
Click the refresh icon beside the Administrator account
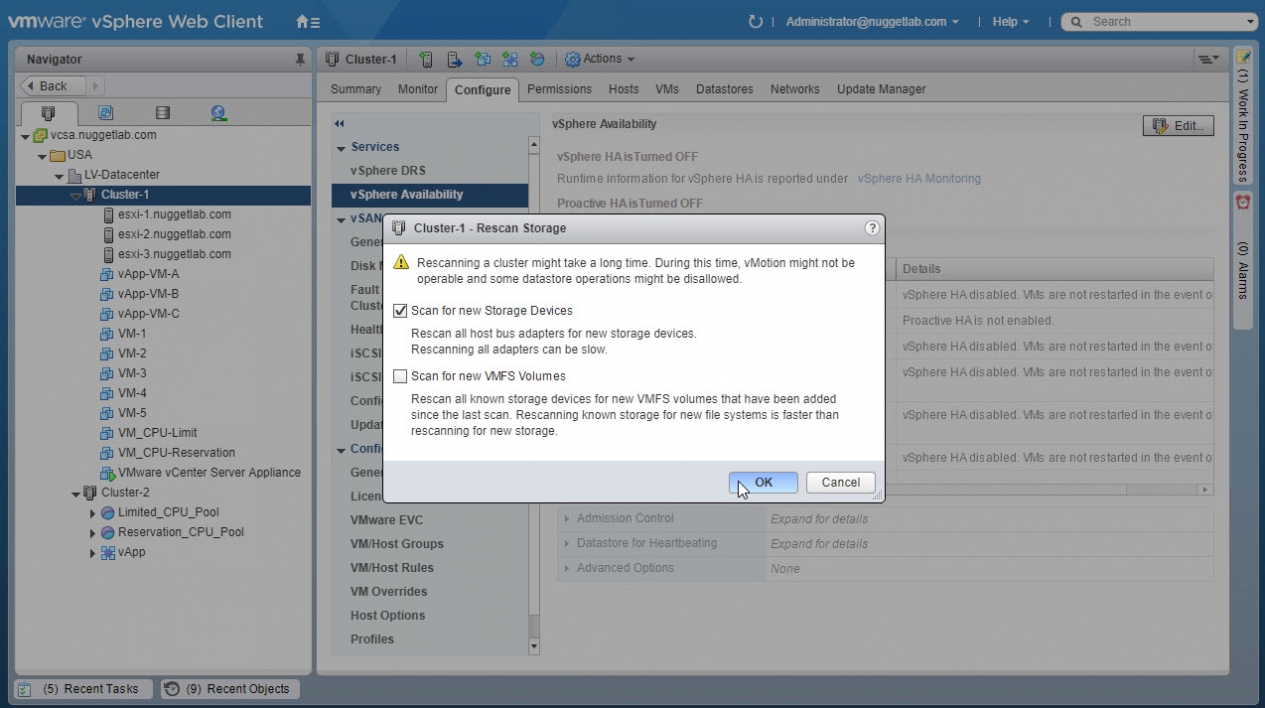[755, 22]
